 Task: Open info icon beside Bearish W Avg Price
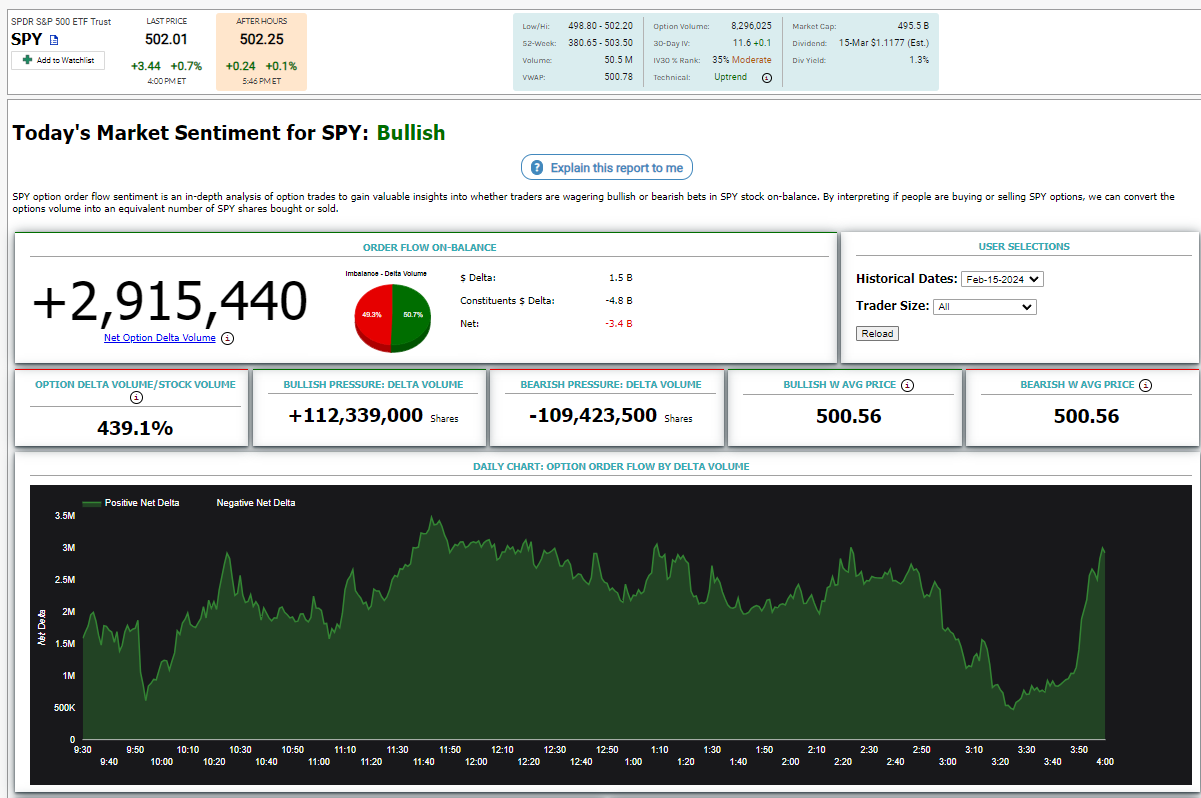coord(1145,385)
